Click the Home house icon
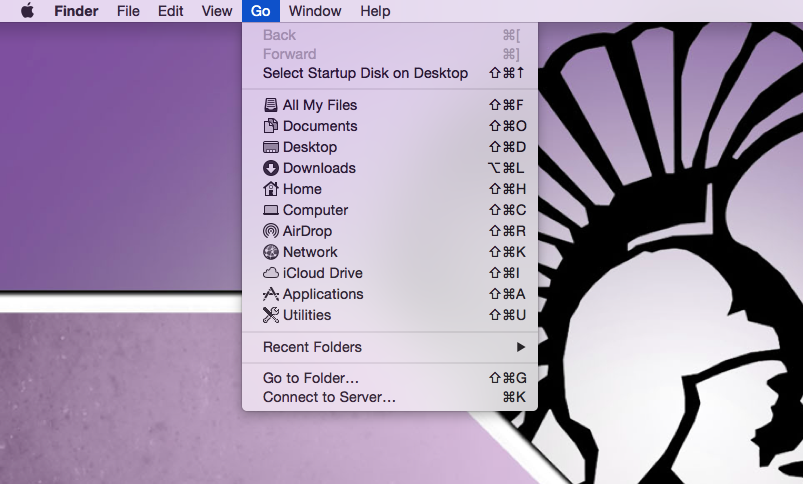Viewport: 803px width, 484px height. pos(270,189)
